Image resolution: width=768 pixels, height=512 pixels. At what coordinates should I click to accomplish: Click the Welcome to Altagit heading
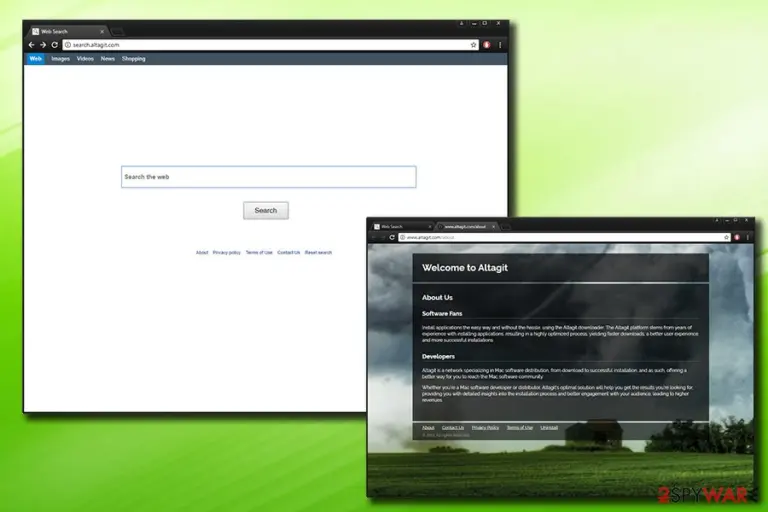(464, 268)
